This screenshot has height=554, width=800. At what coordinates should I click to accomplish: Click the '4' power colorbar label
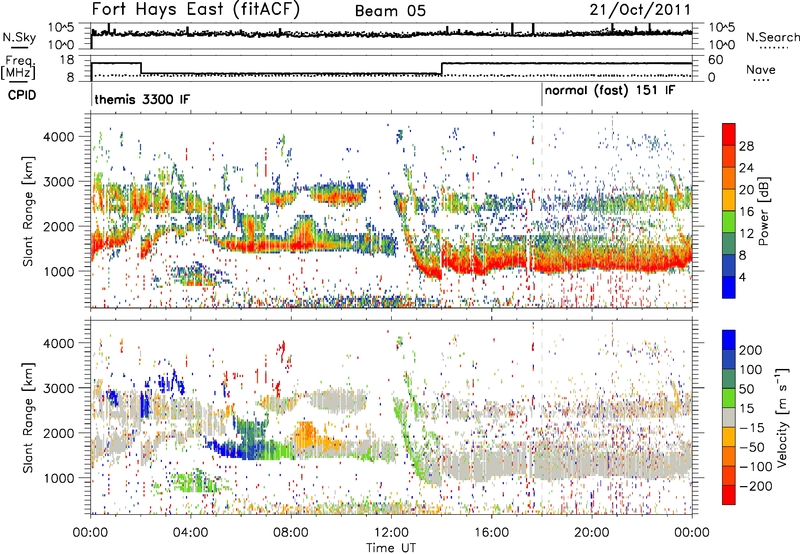pyautogui.click(x=742, y=278)
